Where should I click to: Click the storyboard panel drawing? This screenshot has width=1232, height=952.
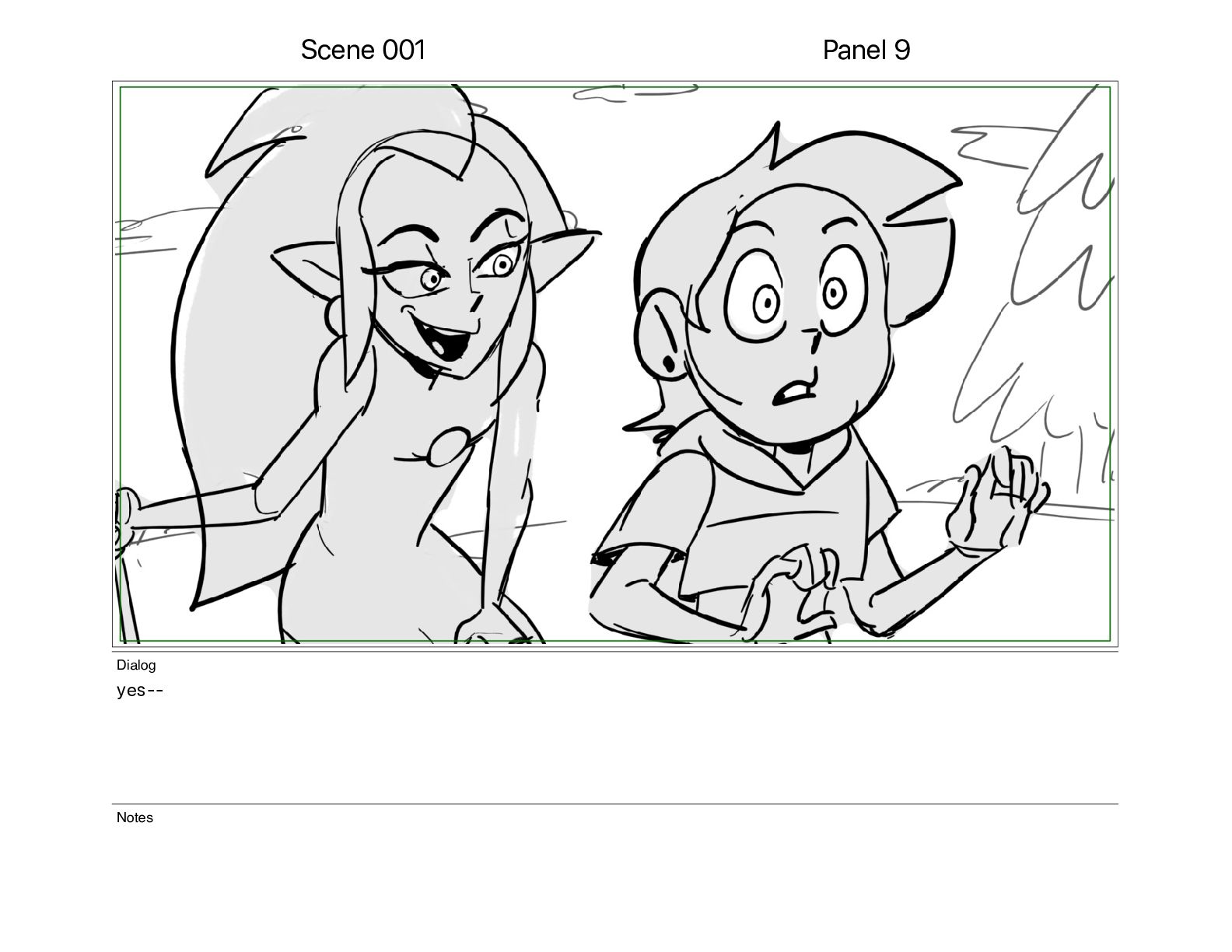(615, 364)
